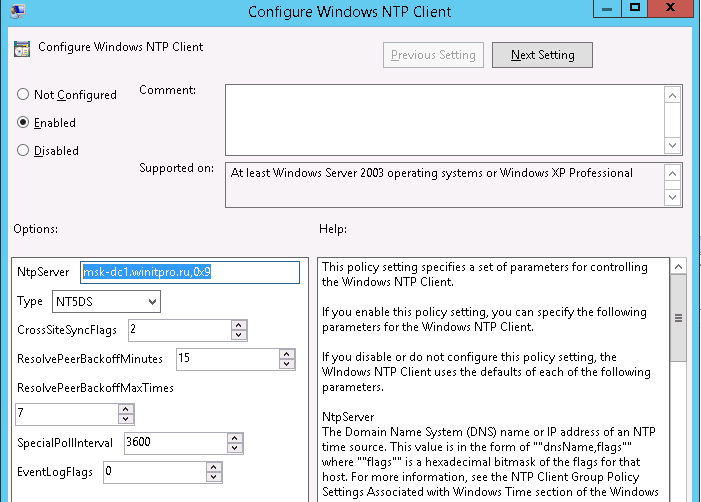Close the Configure Windows NTP Client window
The image size is (701, 502).
pyautogui.click(x=670, y=8)
